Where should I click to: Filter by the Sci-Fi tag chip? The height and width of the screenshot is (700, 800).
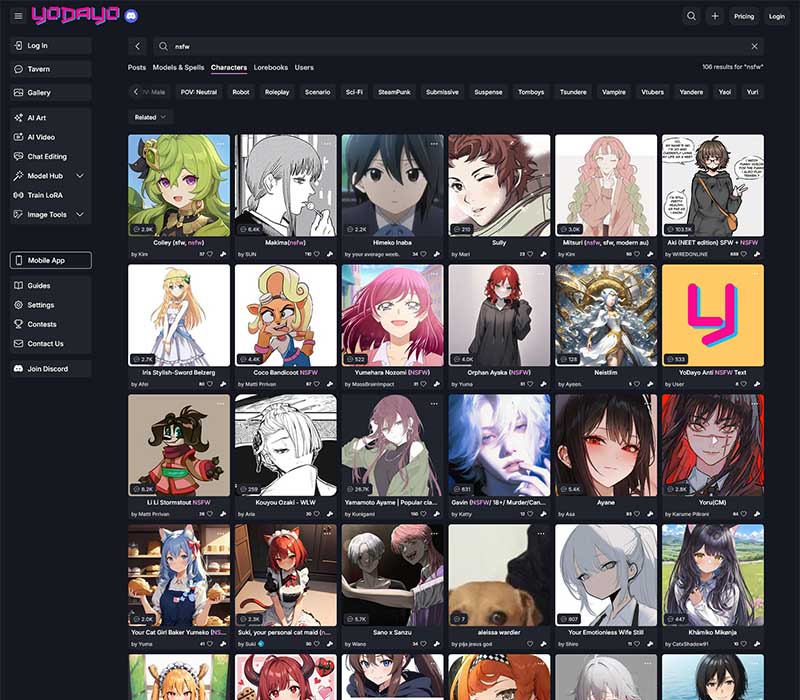click(354, 92)
